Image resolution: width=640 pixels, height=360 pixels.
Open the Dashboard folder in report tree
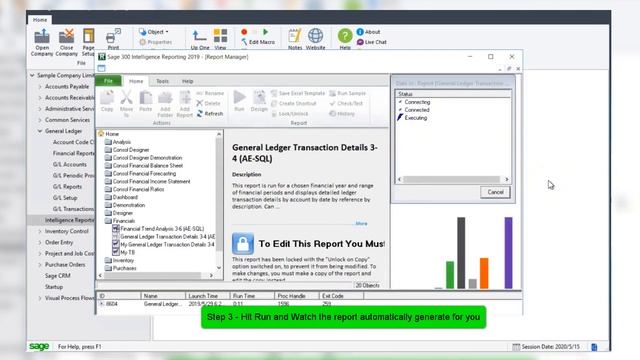pyautogui.click(x=125, y=197)
